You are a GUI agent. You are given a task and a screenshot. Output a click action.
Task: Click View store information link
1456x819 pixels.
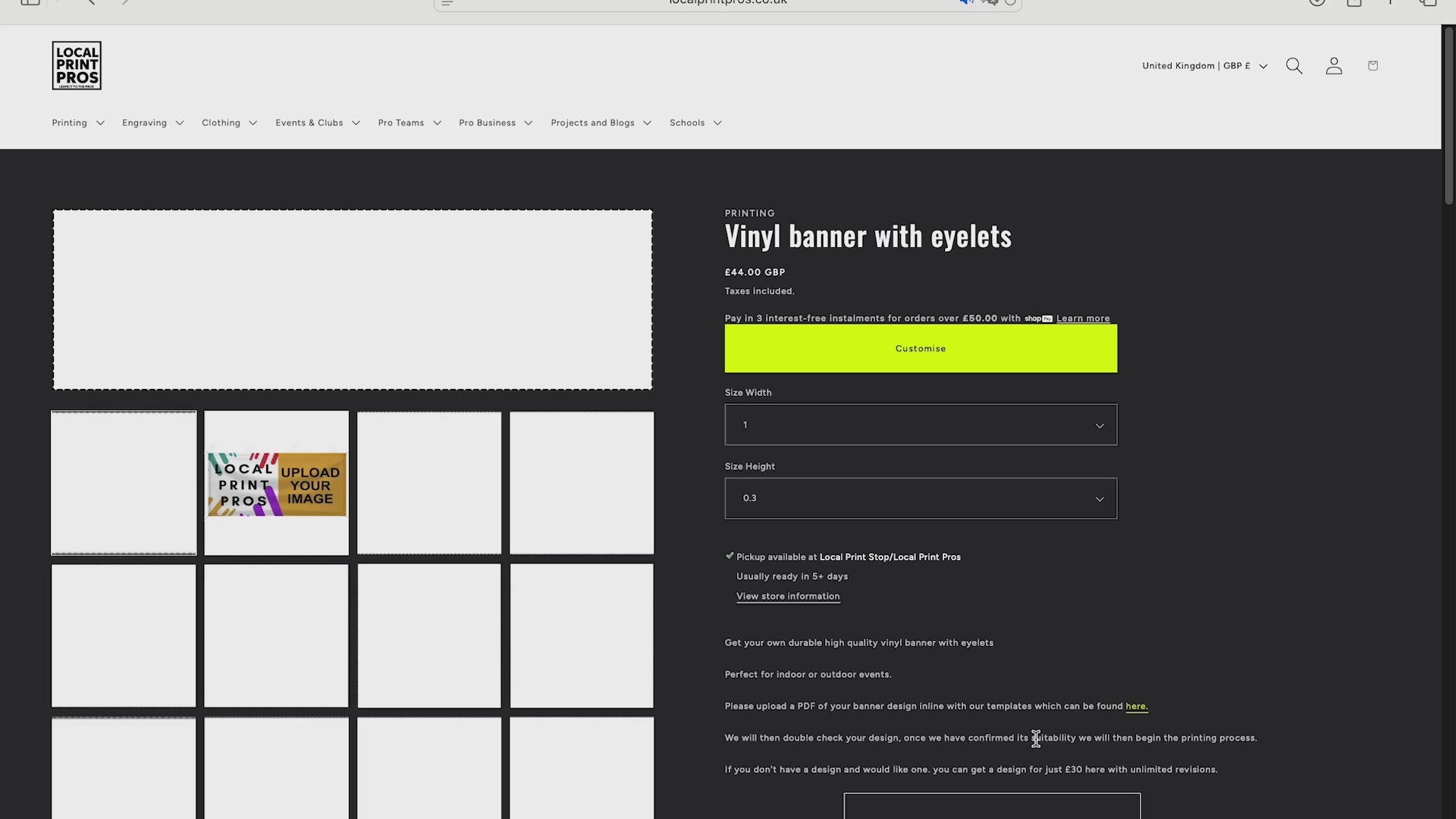(787, 596)
